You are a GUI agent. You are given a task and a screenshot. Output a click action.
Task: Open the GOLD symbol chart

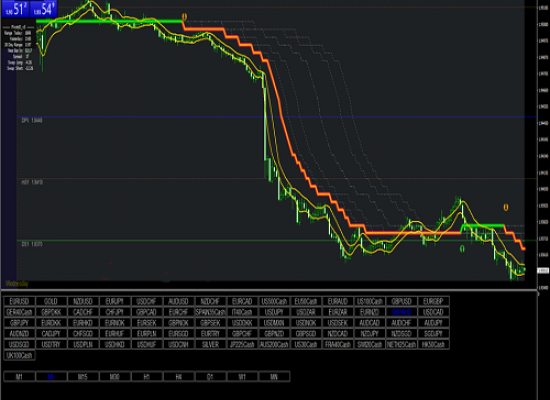[51, 301]
